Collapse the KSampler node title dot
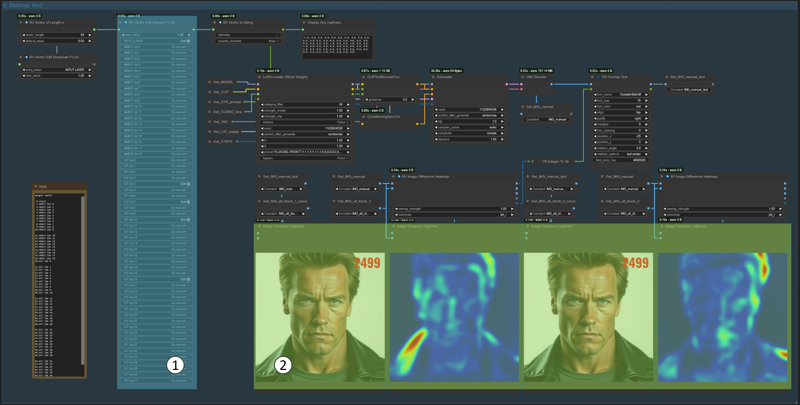Viewport: 800px width, 405px height. point(434,78)
